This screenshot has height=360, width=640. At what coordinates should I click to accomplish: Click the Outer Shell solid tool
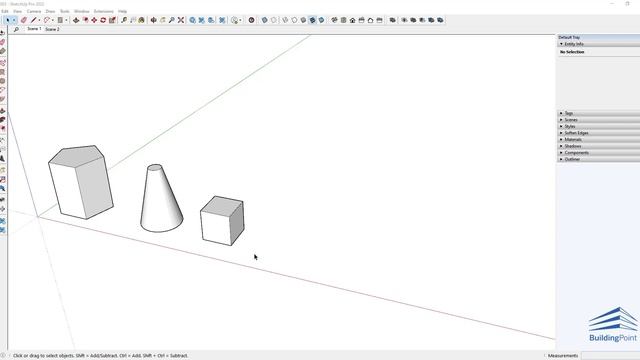(392, 20)
